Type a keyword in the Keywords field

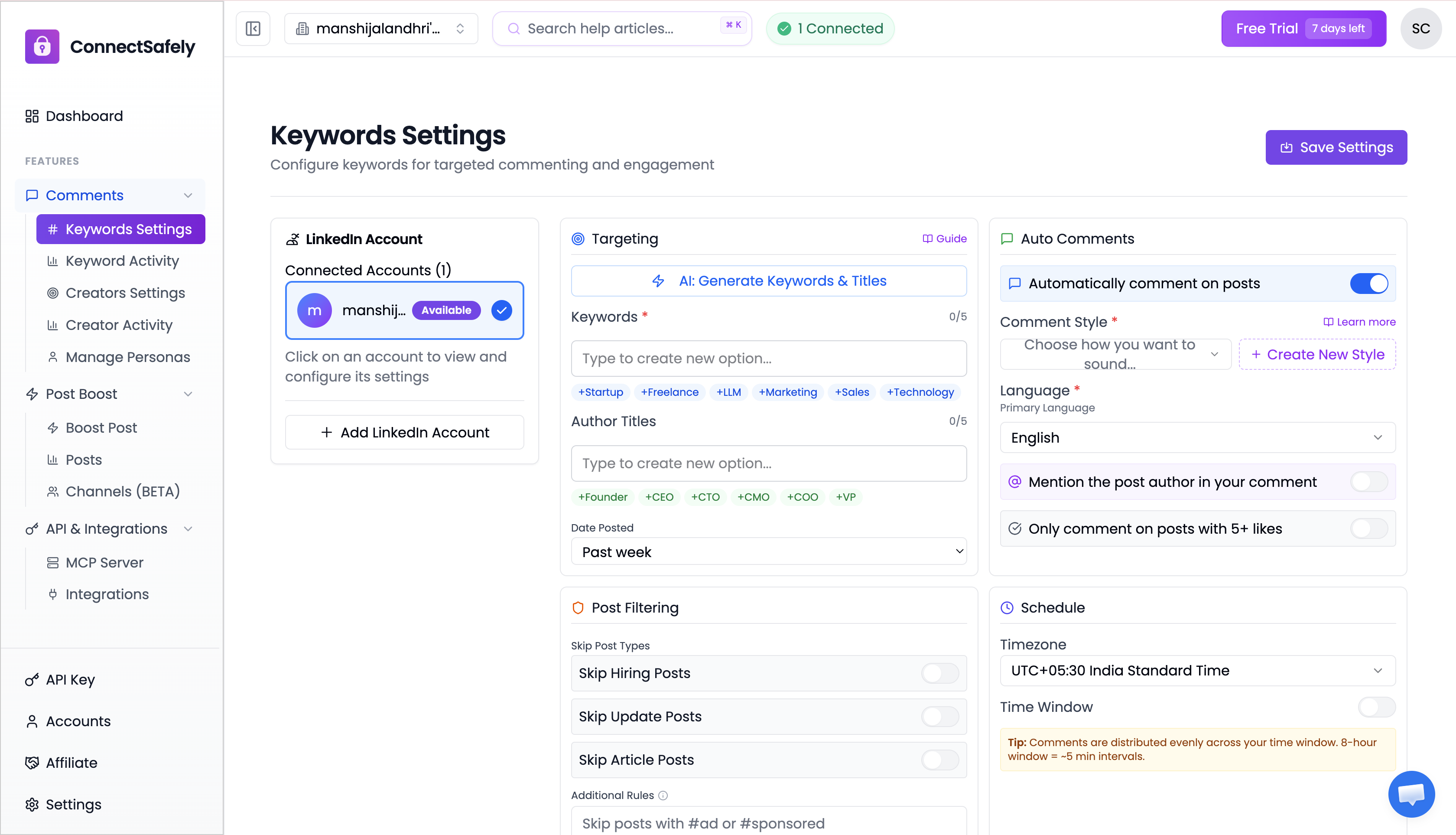click(x=768, y=359)
